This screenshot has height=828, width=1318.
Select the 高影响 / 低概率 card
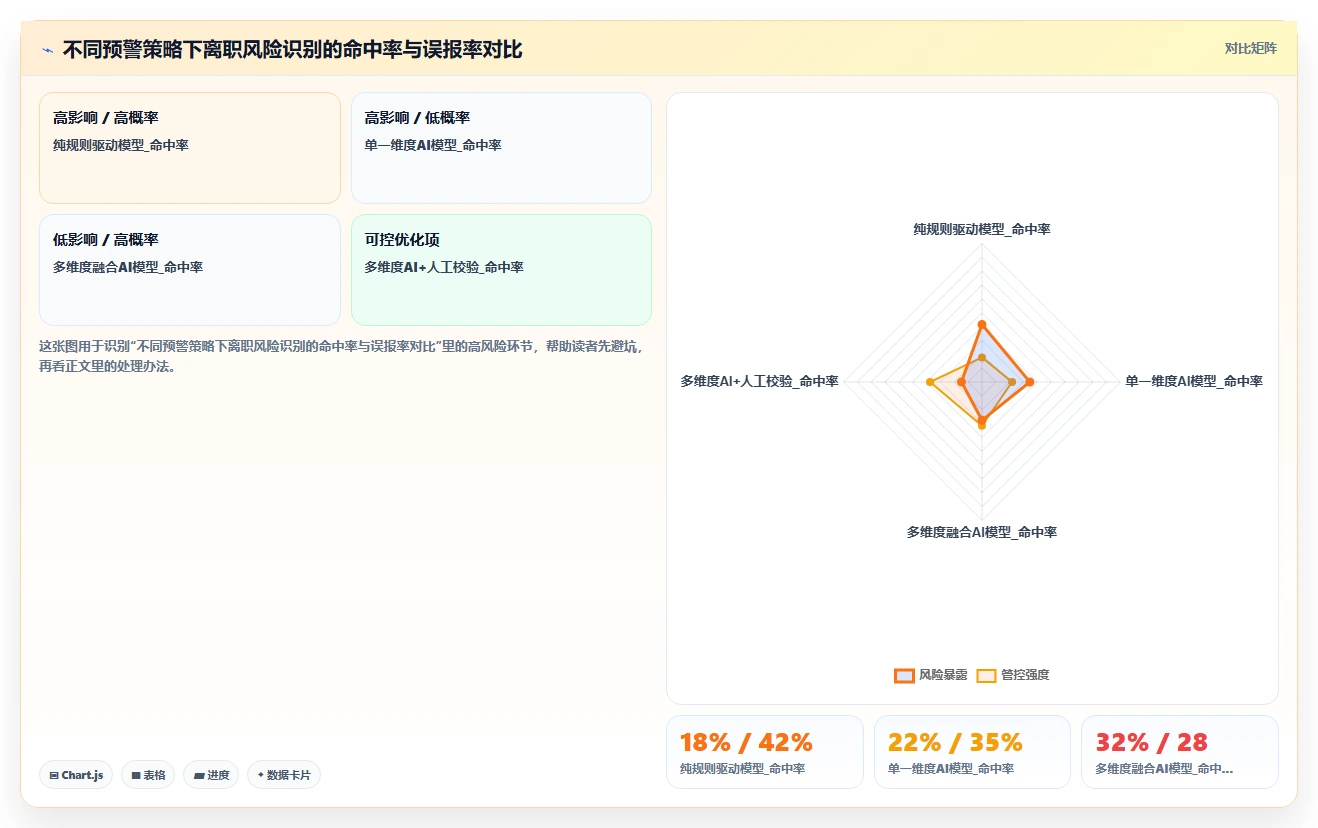501,148
